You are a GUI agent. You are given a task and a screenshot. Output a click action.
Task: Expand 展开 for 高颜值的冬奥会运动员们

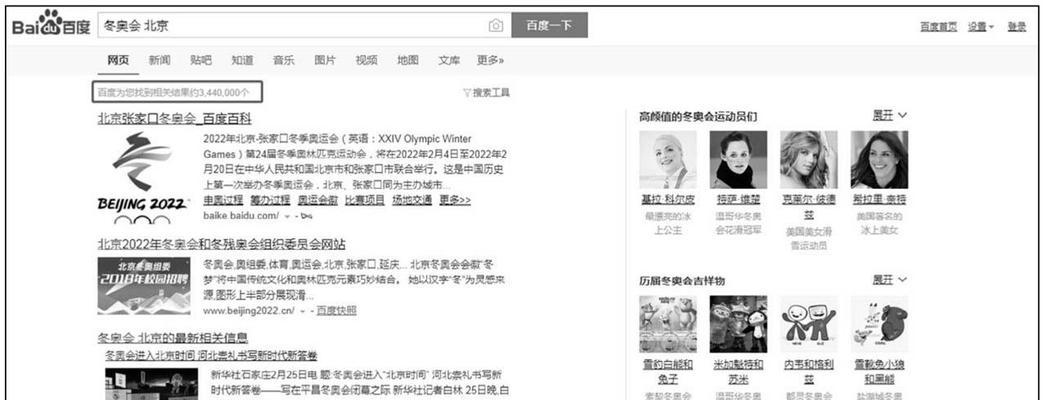pos(889,116)
